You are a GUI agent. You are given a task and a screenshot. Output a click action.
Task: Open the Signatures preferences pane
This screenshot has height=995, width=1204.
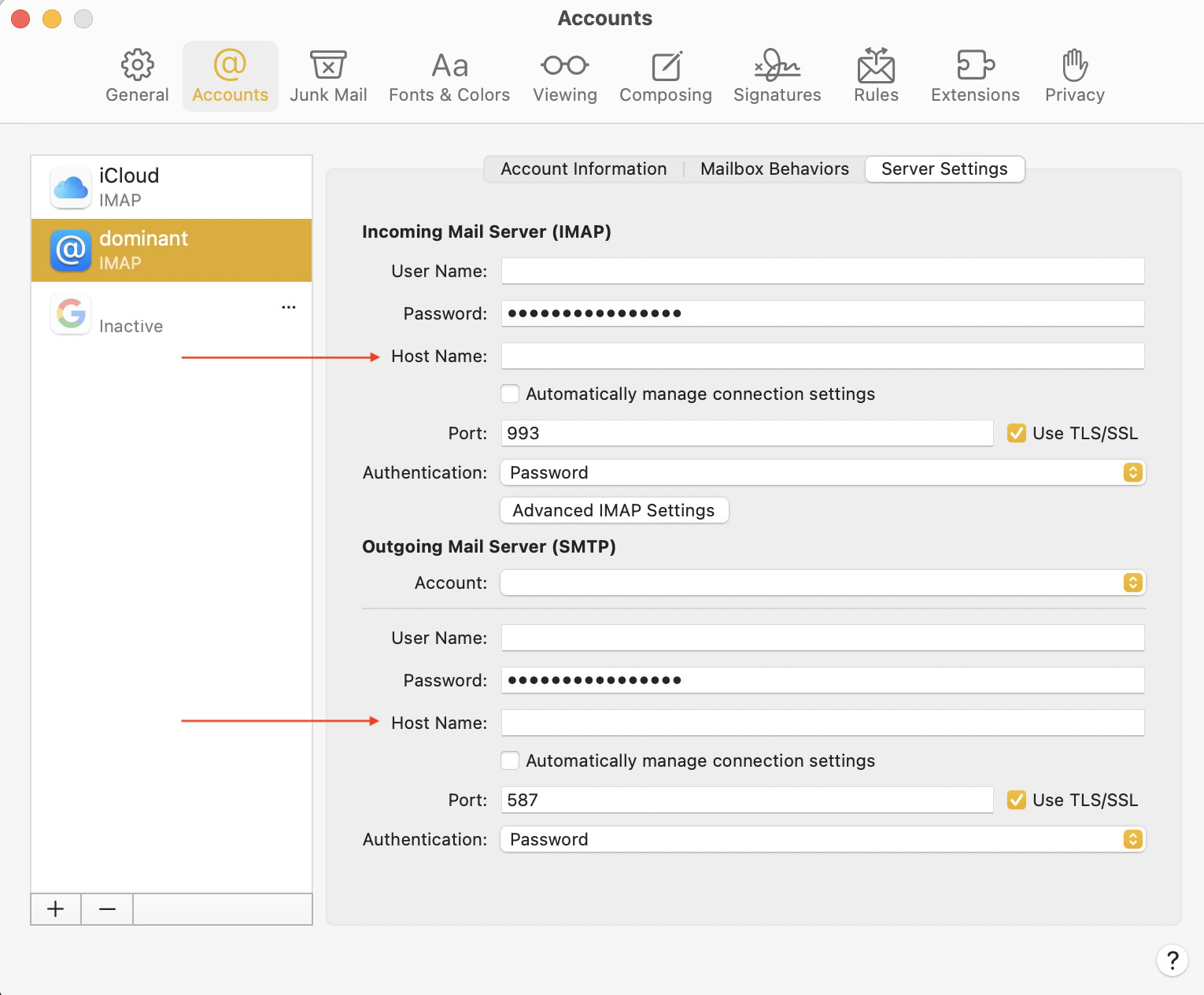[777, 76]
